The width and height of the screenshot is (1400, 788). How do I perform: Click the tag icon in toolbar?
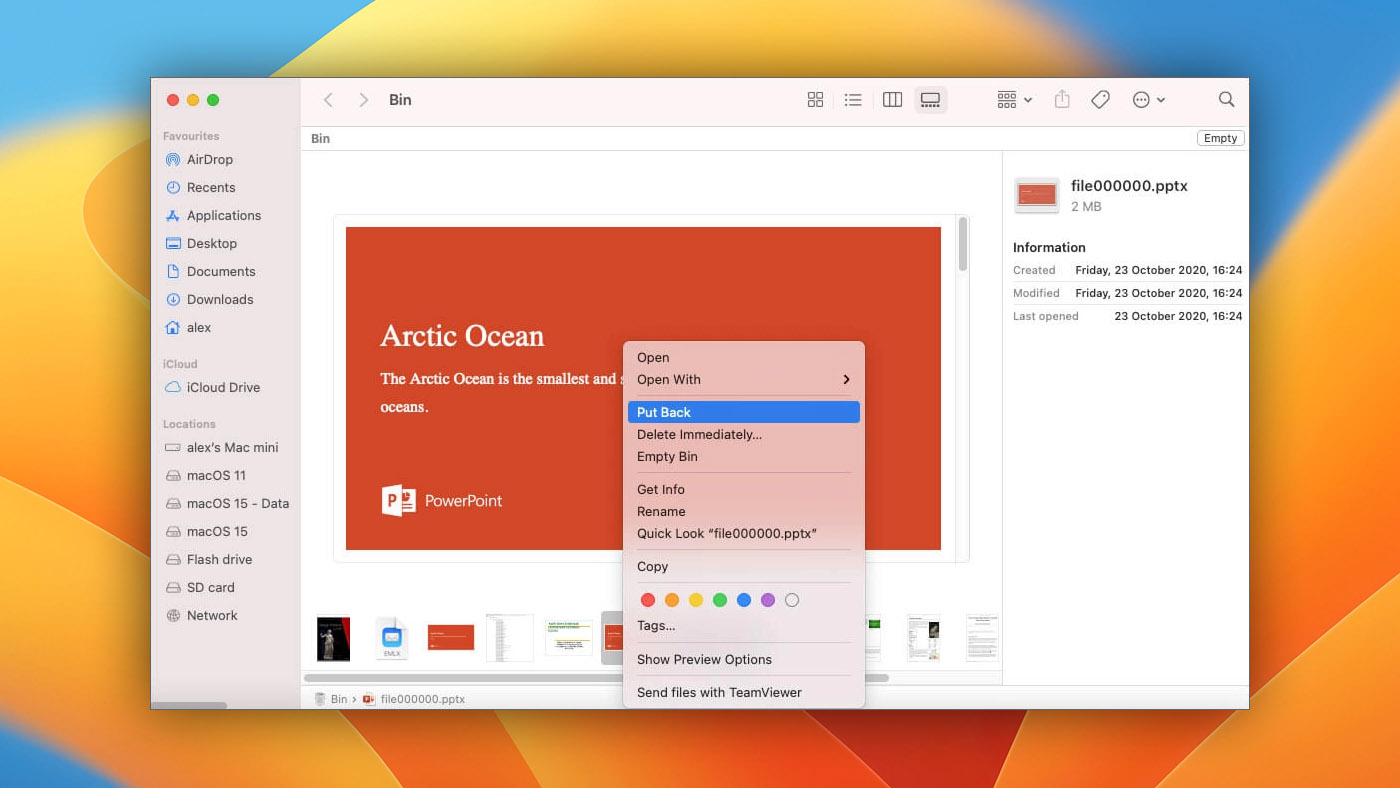tap(1100, 100)
